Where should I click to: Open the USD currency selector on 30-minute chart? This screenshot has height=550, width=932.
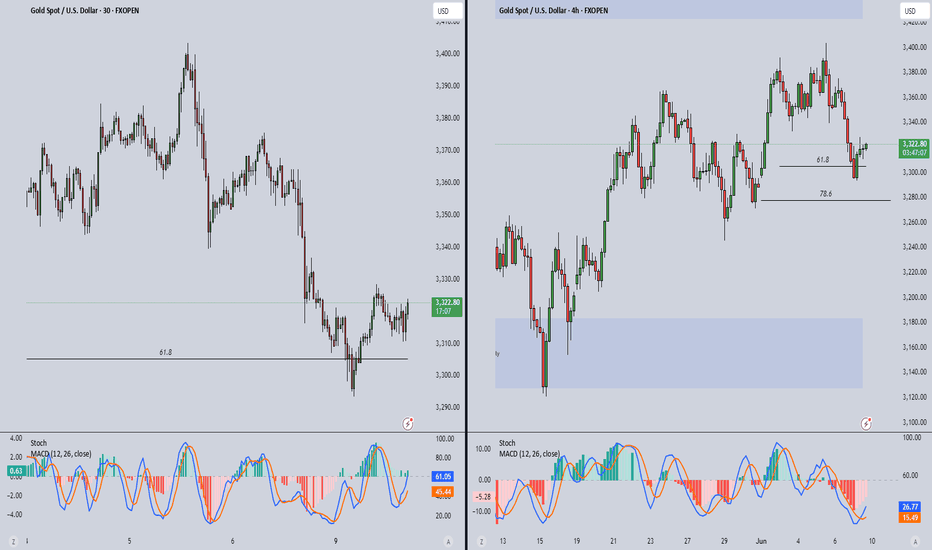tap(447, 11)
